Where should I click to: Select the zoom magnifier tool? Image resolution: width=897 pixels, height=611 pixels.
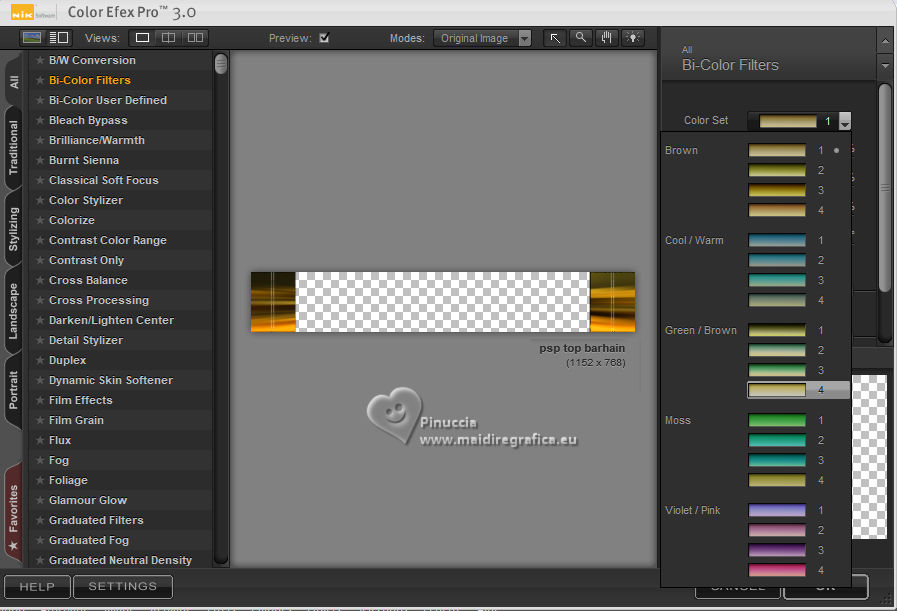coord(581,38)
